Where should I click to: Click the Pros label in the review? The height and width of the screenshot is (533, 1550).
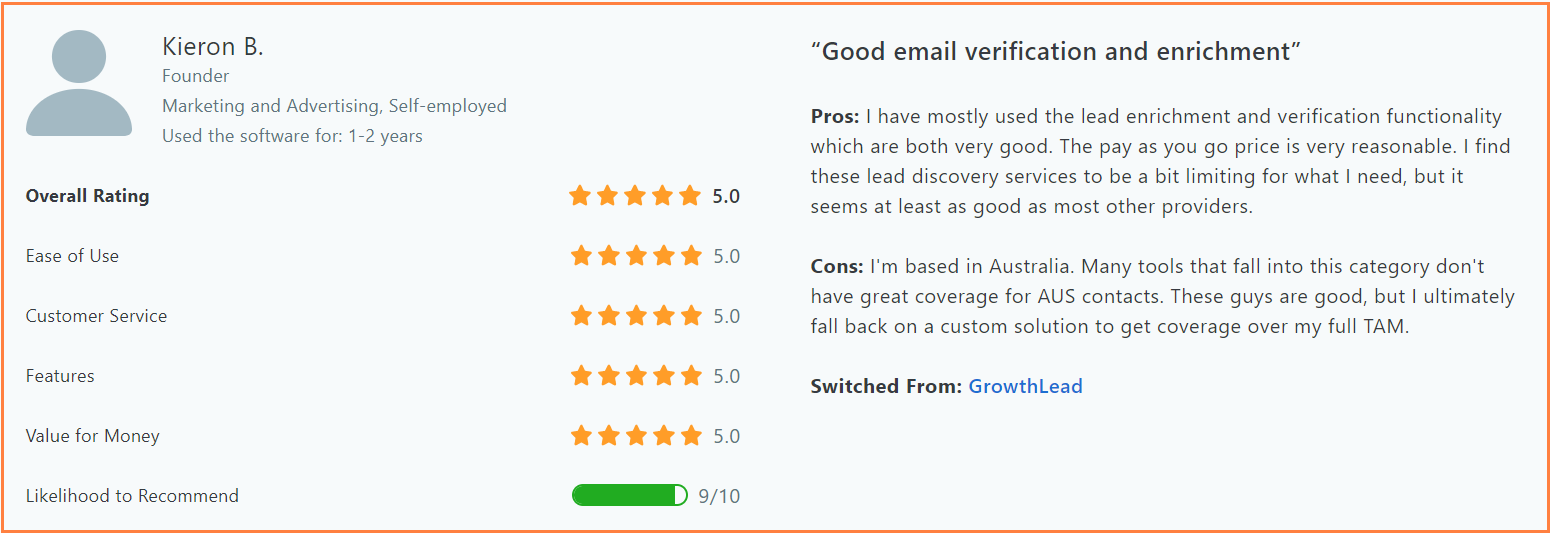coord(835,116)
